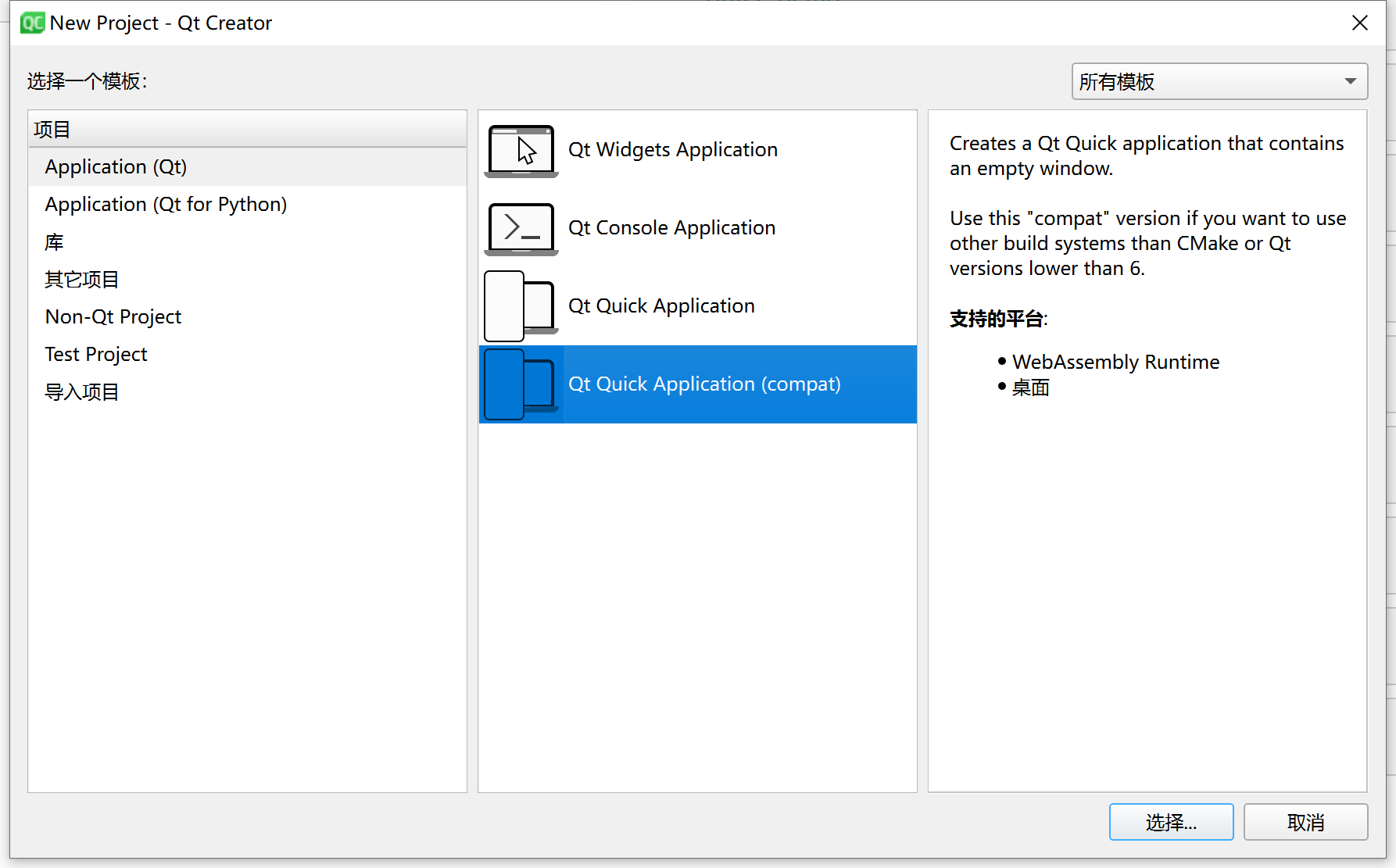Choose the Qt Console Application template label
Viewport: 1396px width, 868px height.
point(671,228)
